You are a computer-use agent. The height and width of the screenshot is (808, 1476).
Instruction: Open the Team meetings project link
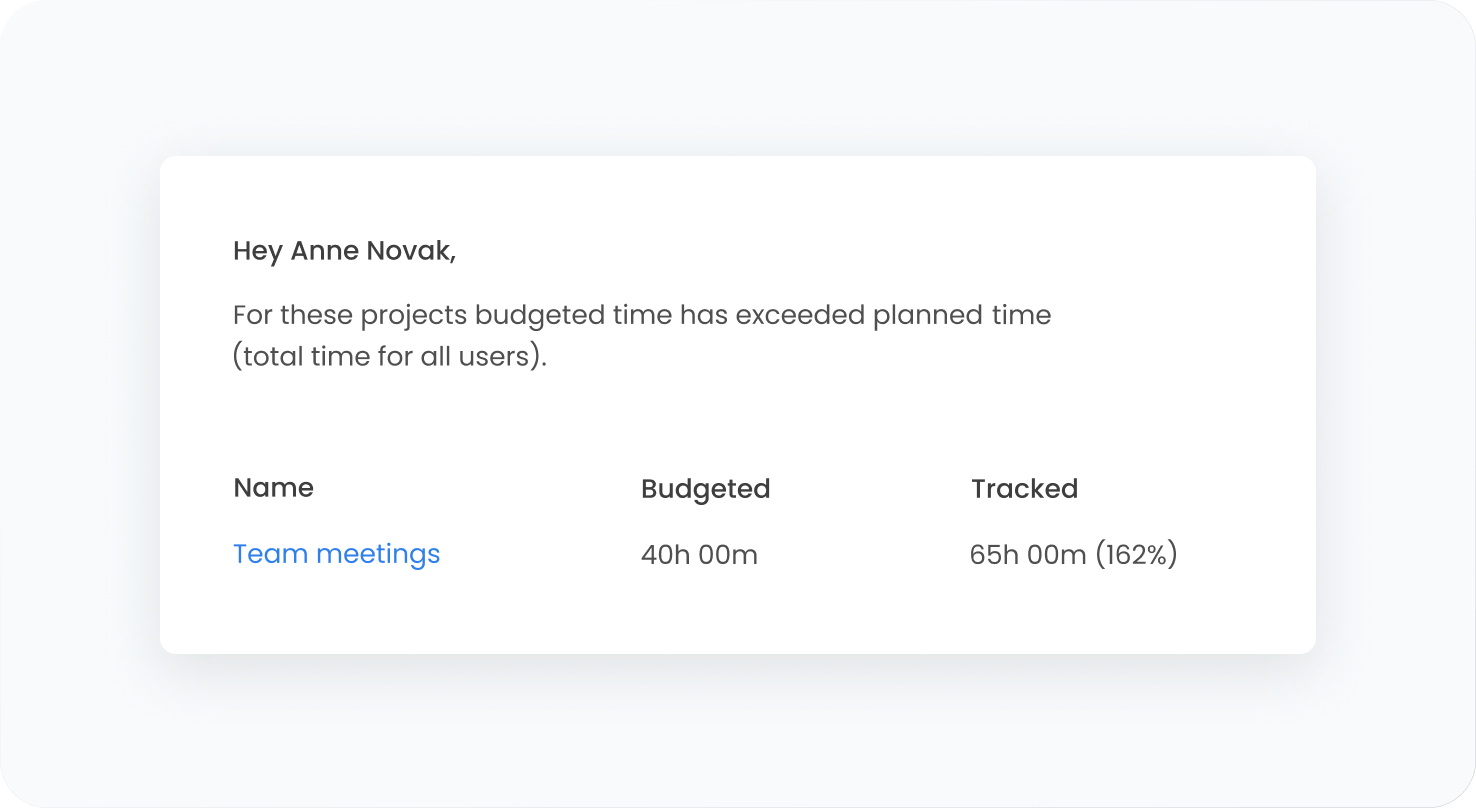point(336,554)
